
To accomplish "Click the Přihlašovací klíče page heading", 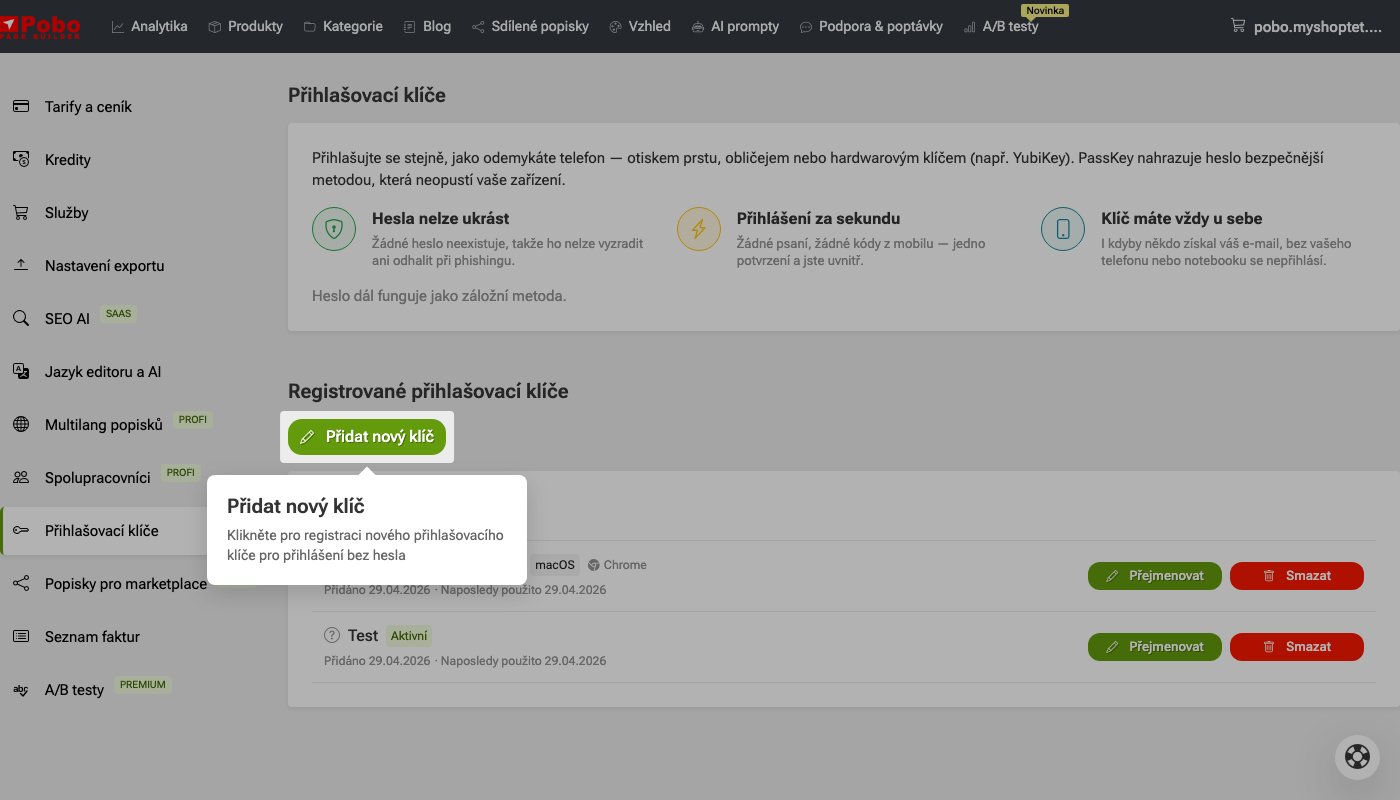I will [x=367, y=96].
